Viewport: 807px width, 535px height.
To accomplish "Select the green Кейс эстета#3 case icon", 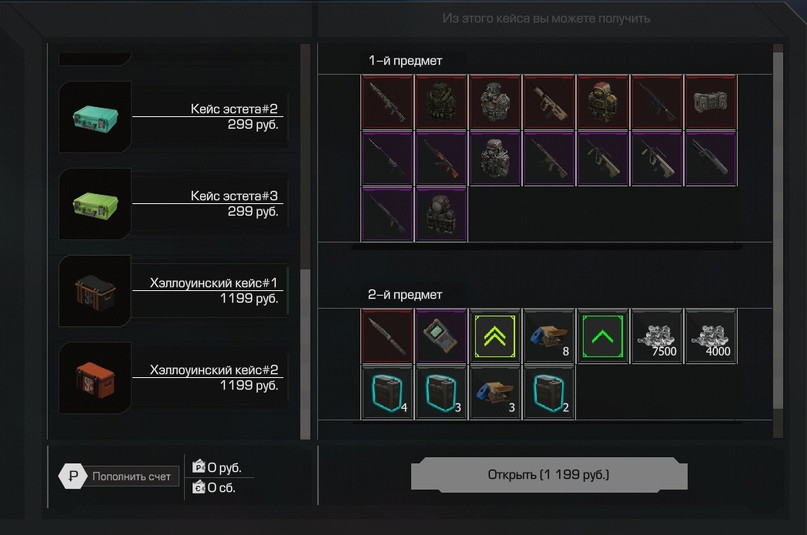I will [x=95, y=204].
